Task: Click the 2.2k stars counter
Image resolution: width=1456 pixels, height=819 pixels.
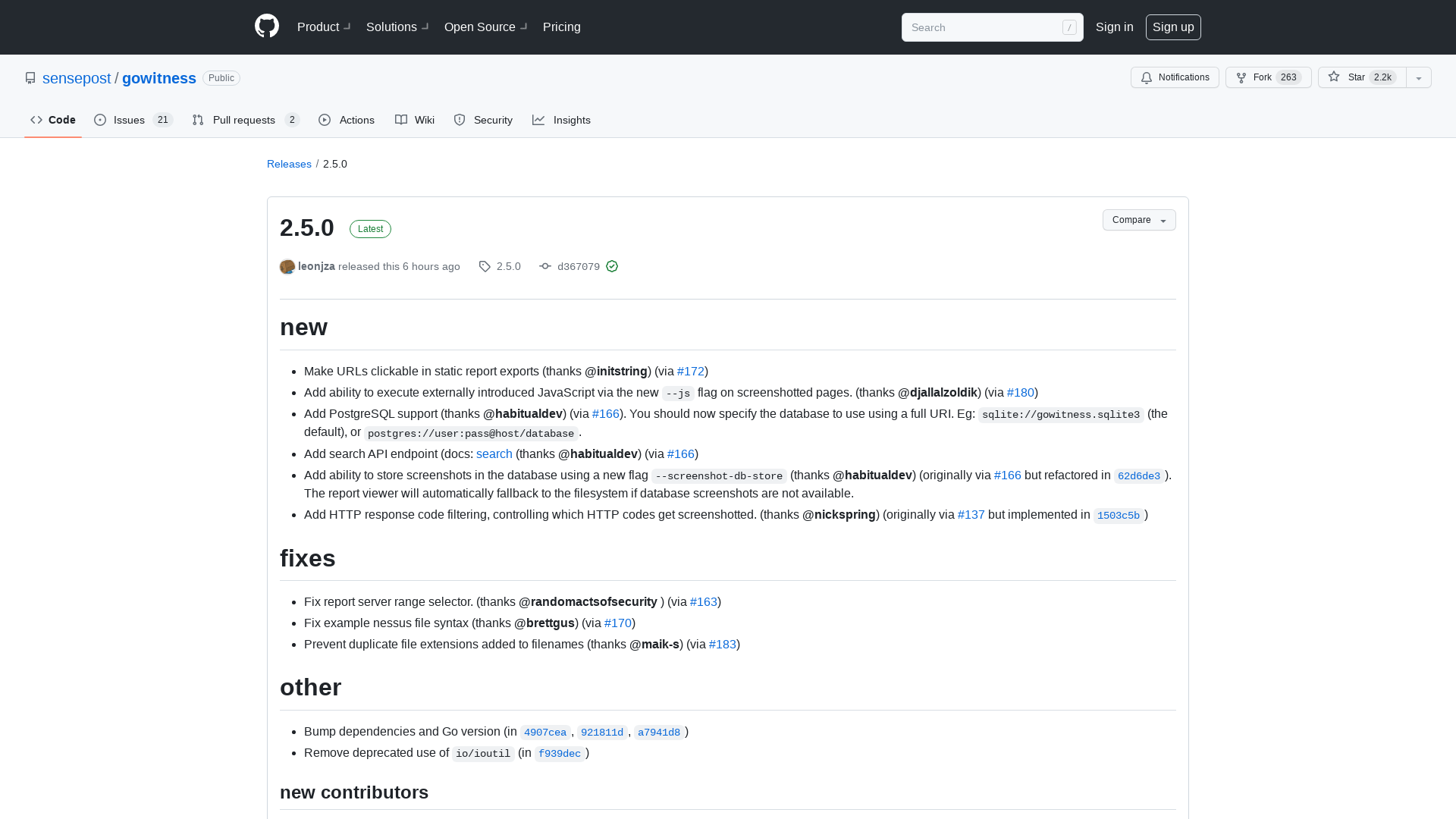Action: (x=1383, y=77)
